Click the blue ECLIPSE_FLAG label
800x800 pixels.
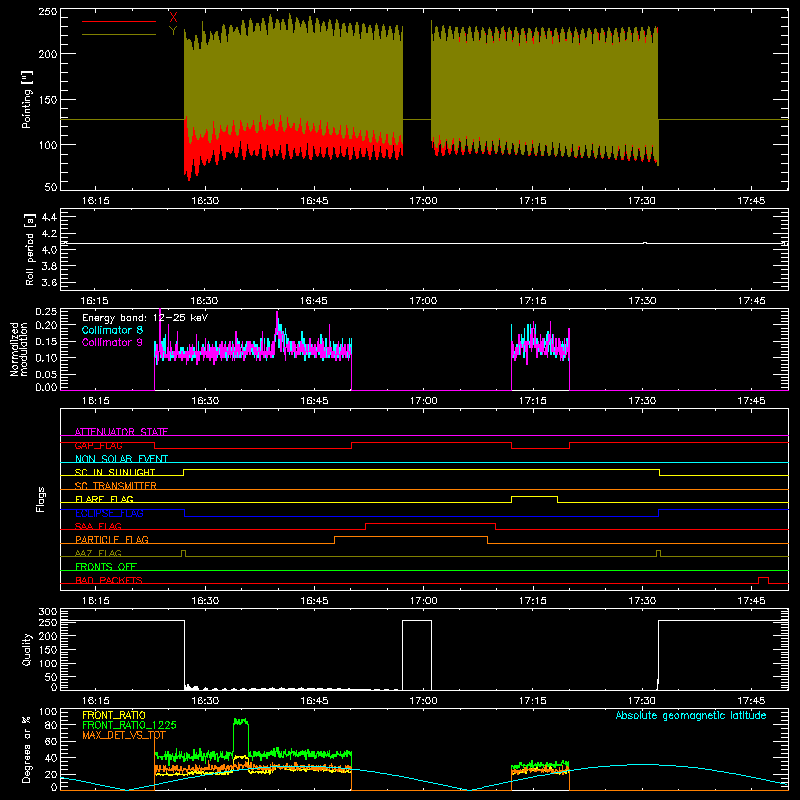click(109, 513)
